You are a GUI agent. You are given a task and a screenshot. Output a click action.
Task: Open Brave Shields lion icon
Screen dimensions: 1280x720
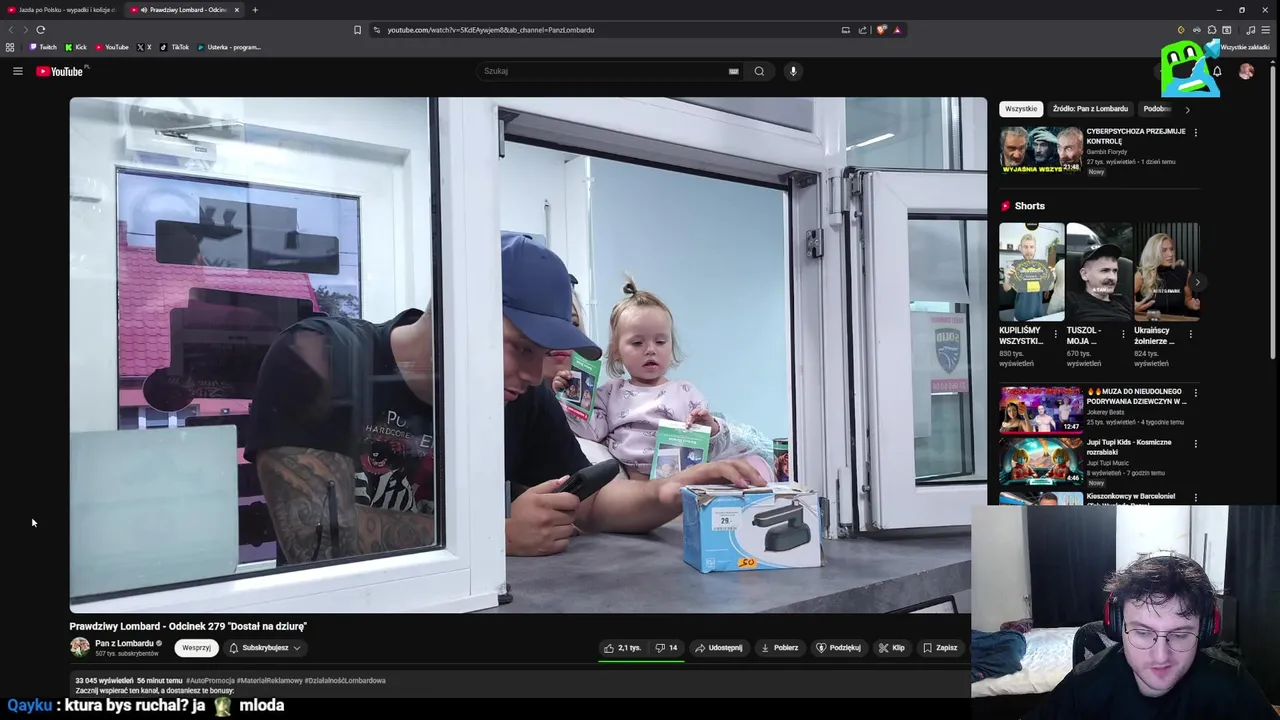pyautogui.click(x=881, y=30)
